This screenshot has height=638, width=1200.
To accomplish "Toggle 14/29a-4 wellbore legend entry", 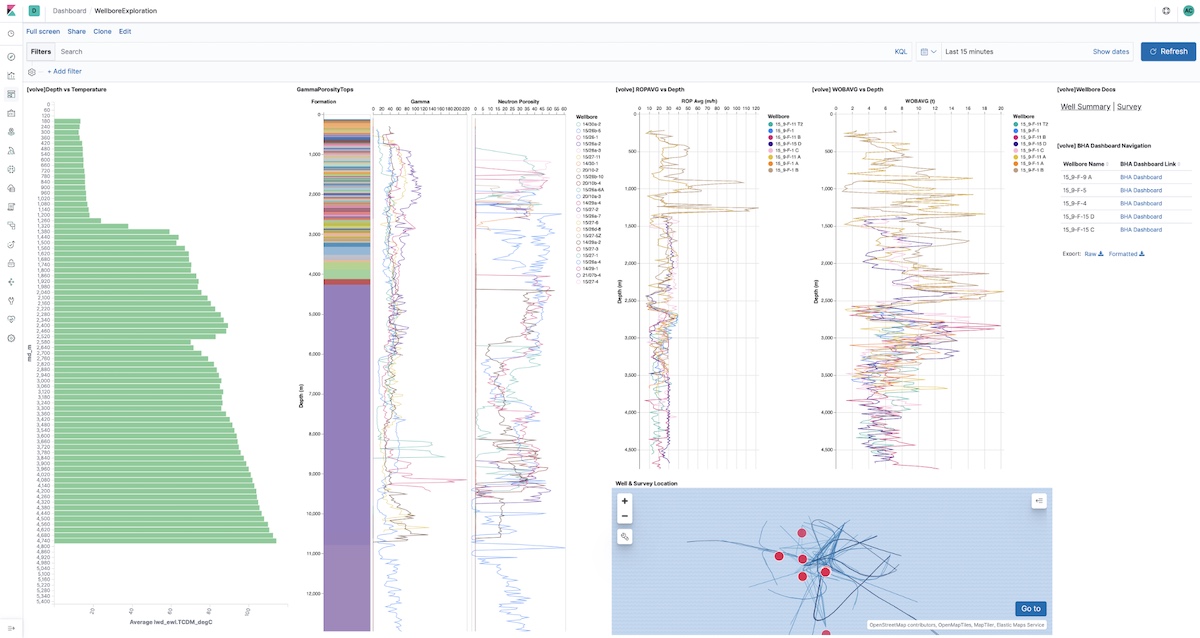I will (591, 203).
